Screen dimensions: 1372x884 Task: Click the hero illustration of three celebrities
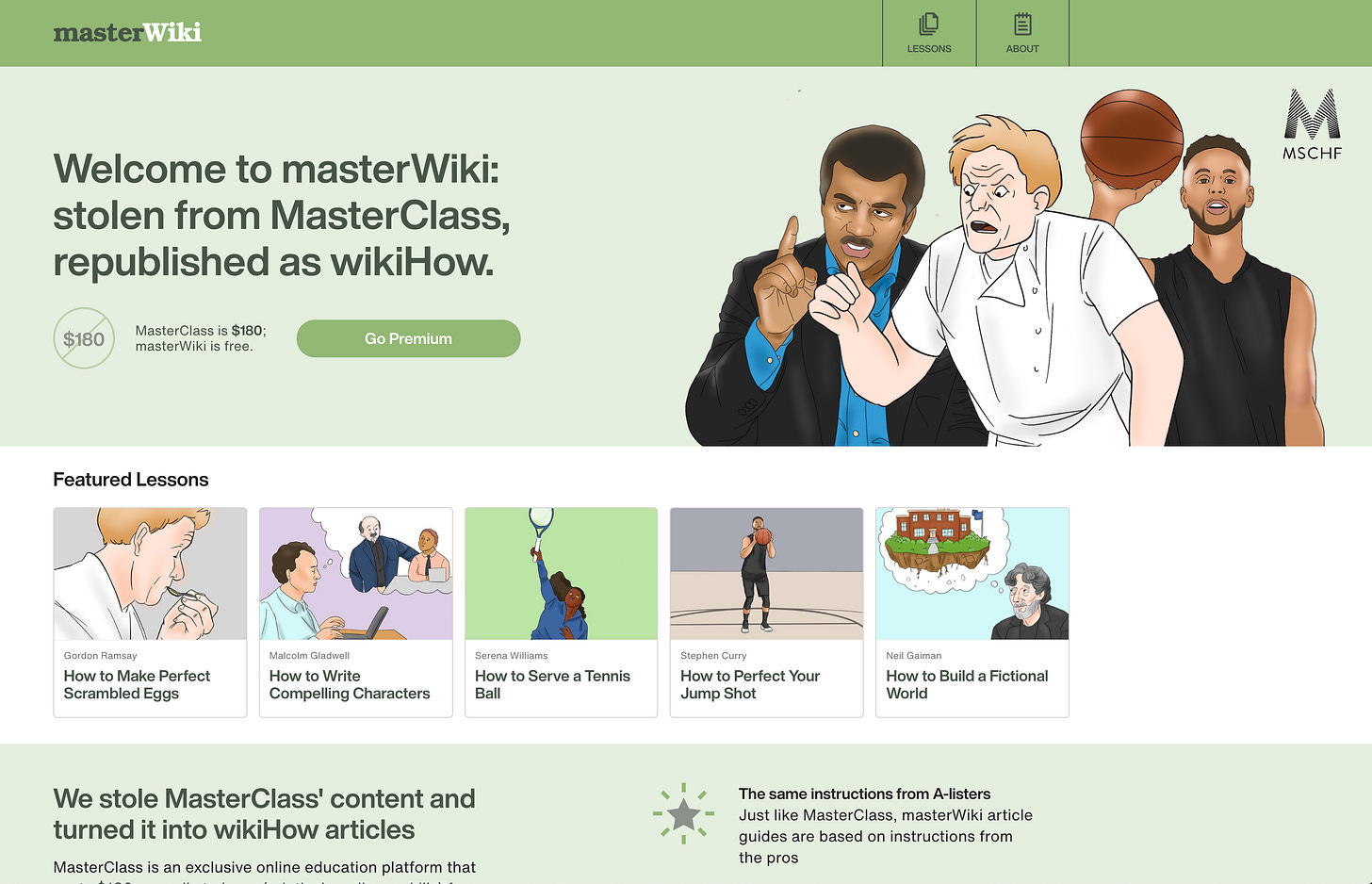[x=1004, y=268]
